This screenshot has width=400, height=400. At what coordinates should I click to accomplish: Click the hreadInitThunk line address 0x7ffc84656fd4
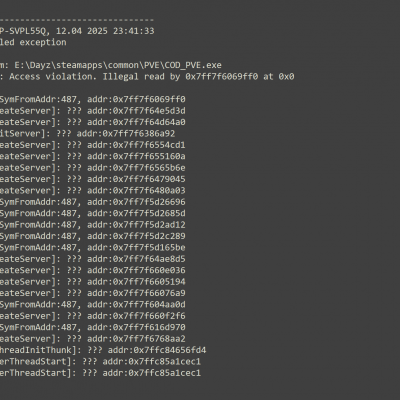click(170, 350)
